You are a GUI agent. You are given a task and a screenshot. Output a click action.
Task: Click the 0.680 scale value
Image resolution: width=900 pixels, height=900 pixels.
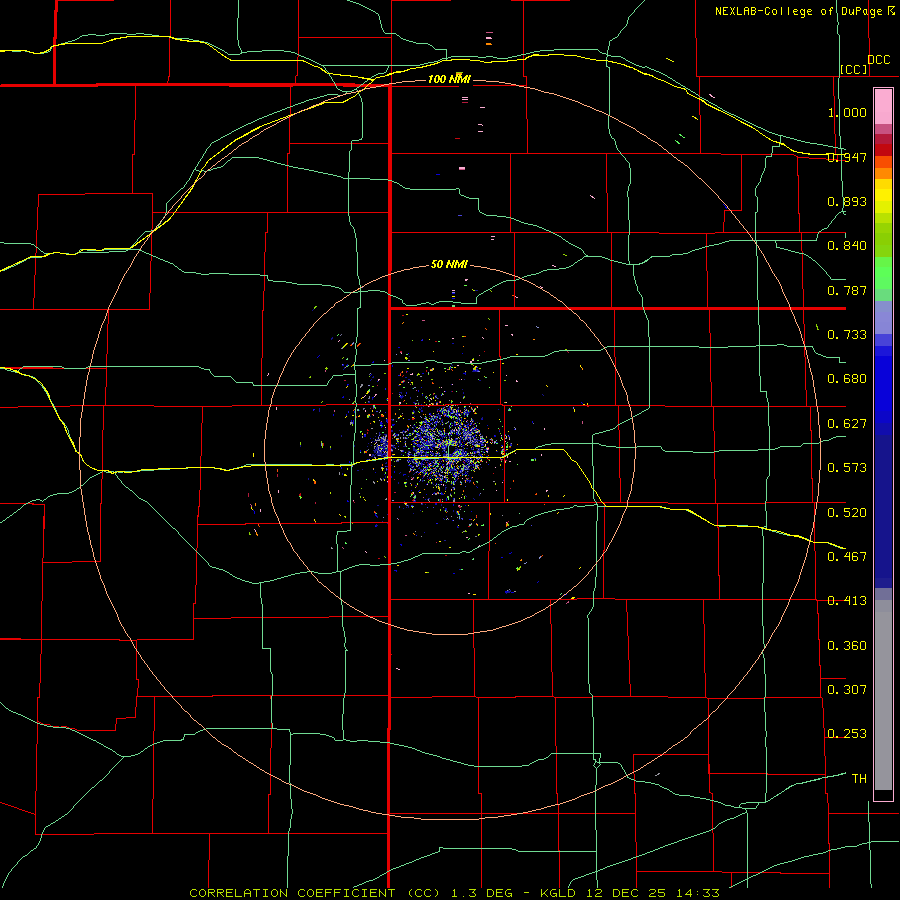pyautogui.click(x=847, y=379)
